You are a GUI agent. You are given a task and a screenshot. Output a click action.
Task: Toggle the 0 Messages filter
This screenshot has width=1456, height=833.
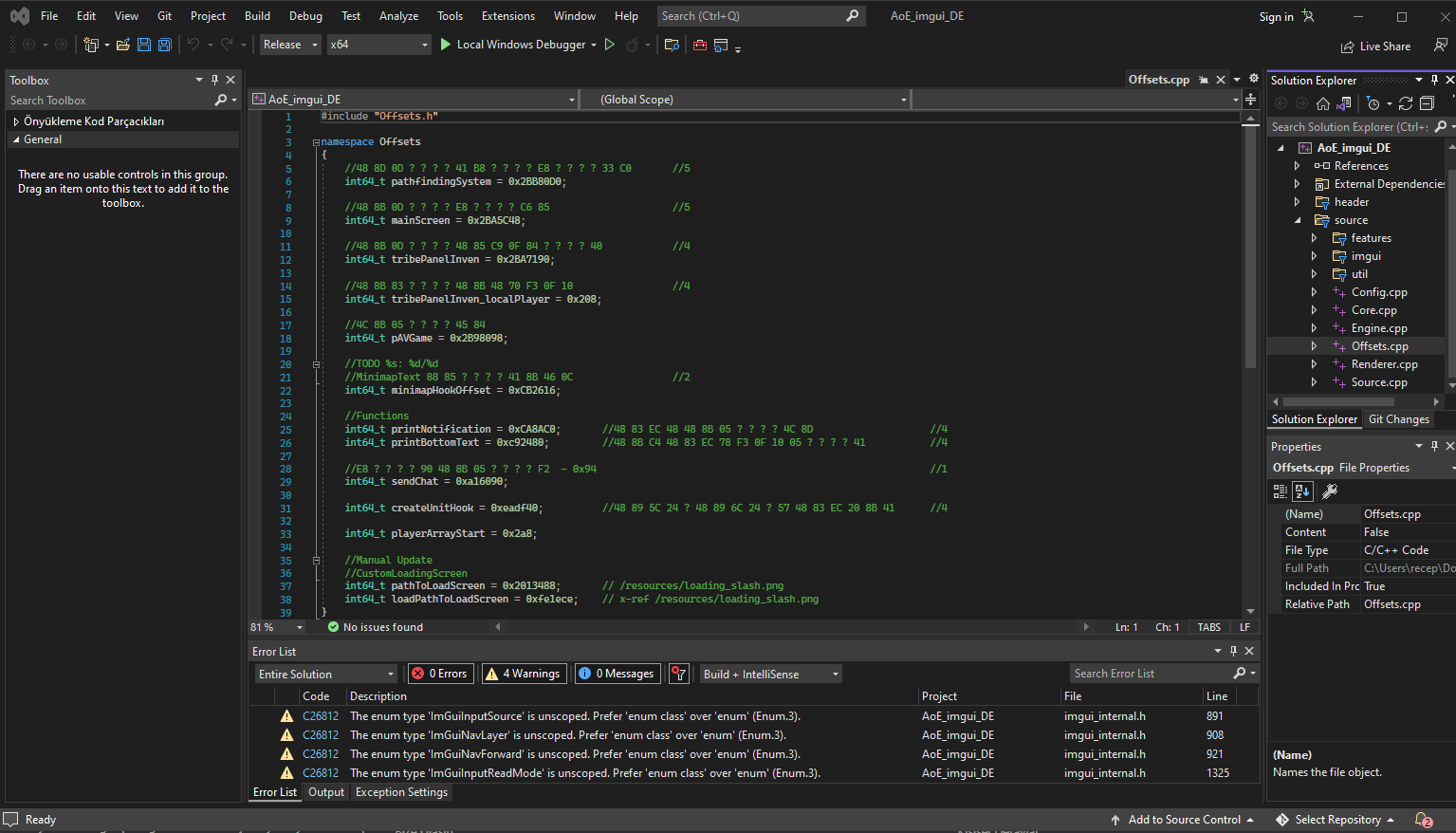tap(617, 674)
